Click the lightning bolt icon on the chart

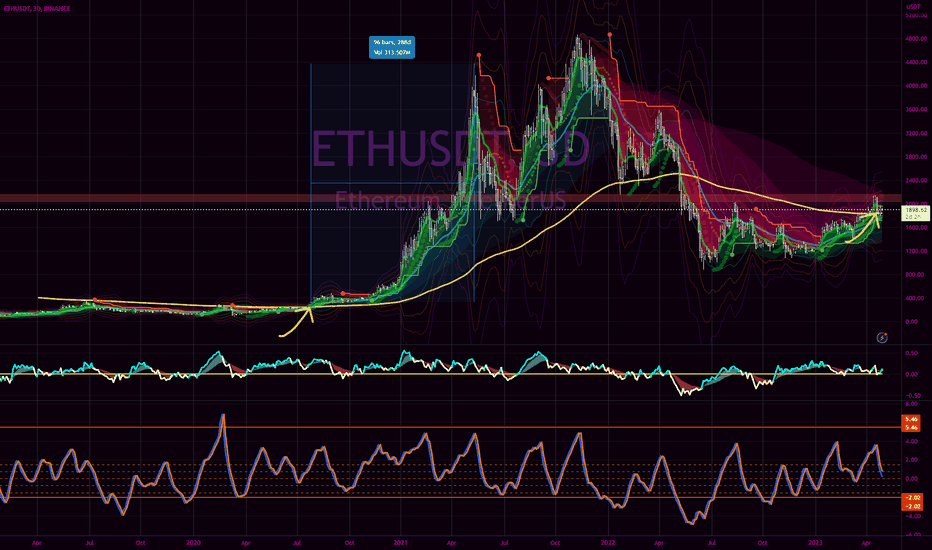(x=882, y=338)
